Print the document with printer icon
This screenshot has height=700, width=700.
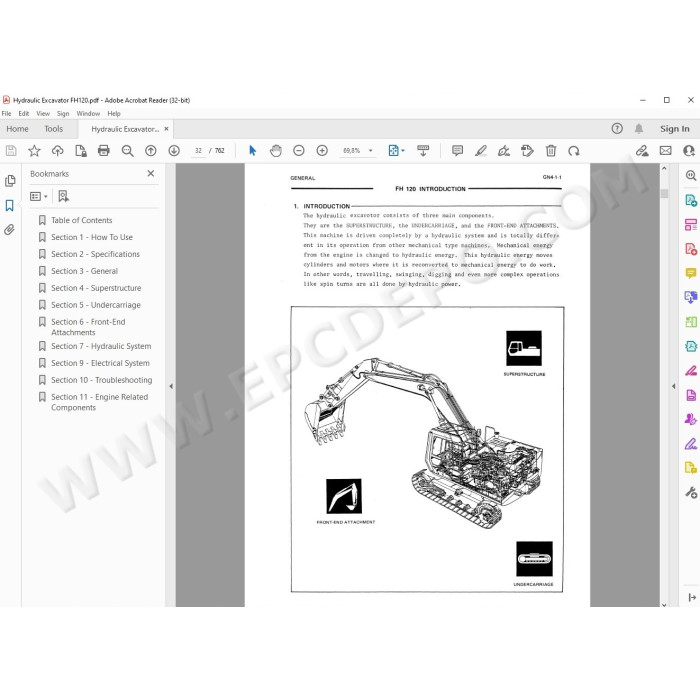(x=104, y=151)
